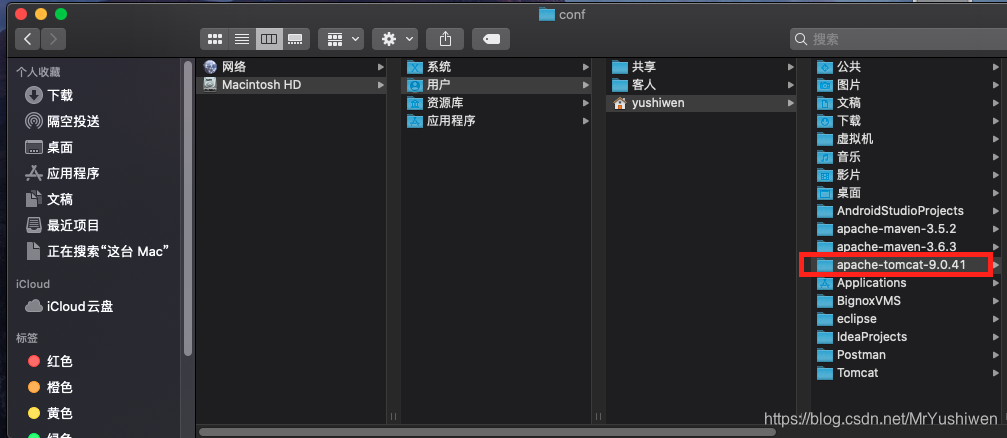Switch to icon view

coord(215,39)
